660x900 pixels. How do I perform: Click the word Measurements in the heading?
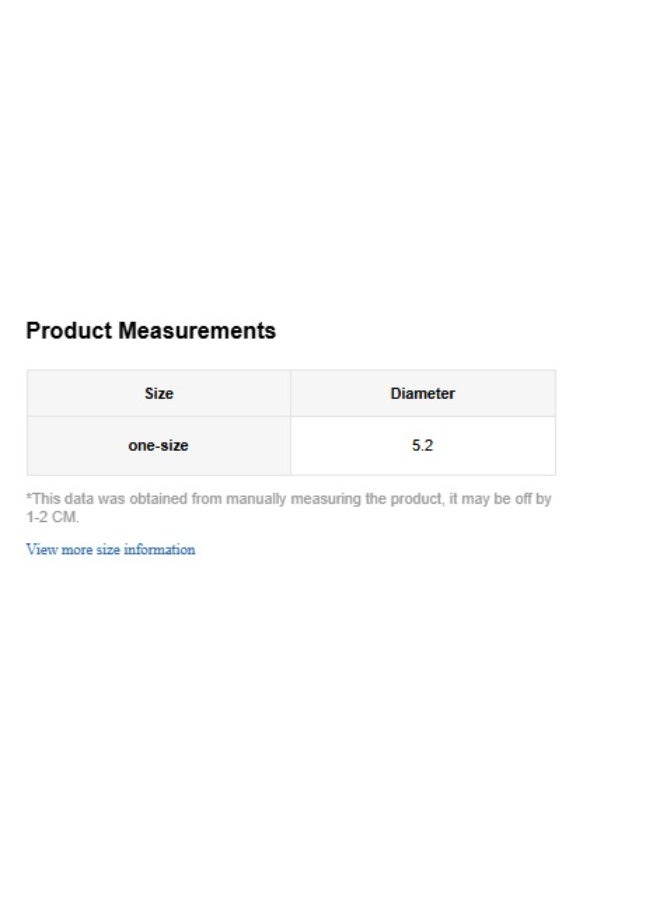197,331
